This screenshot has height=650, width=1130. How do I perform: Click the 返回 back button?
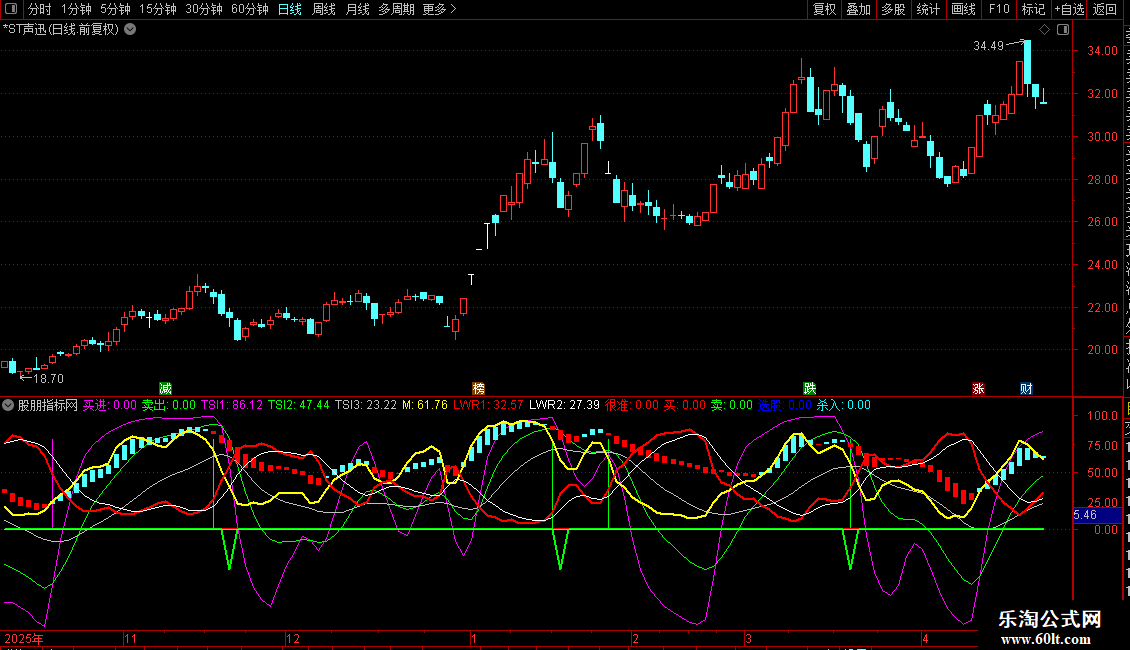point(1105,9)
